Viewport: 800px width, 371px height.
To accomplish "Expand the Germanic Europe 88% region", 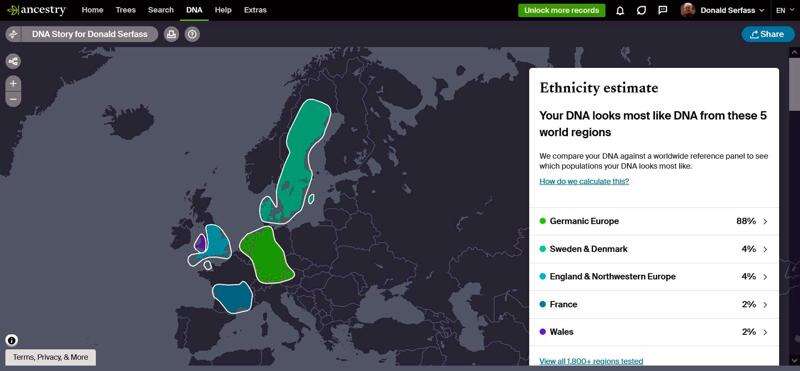I will [654, 221].
